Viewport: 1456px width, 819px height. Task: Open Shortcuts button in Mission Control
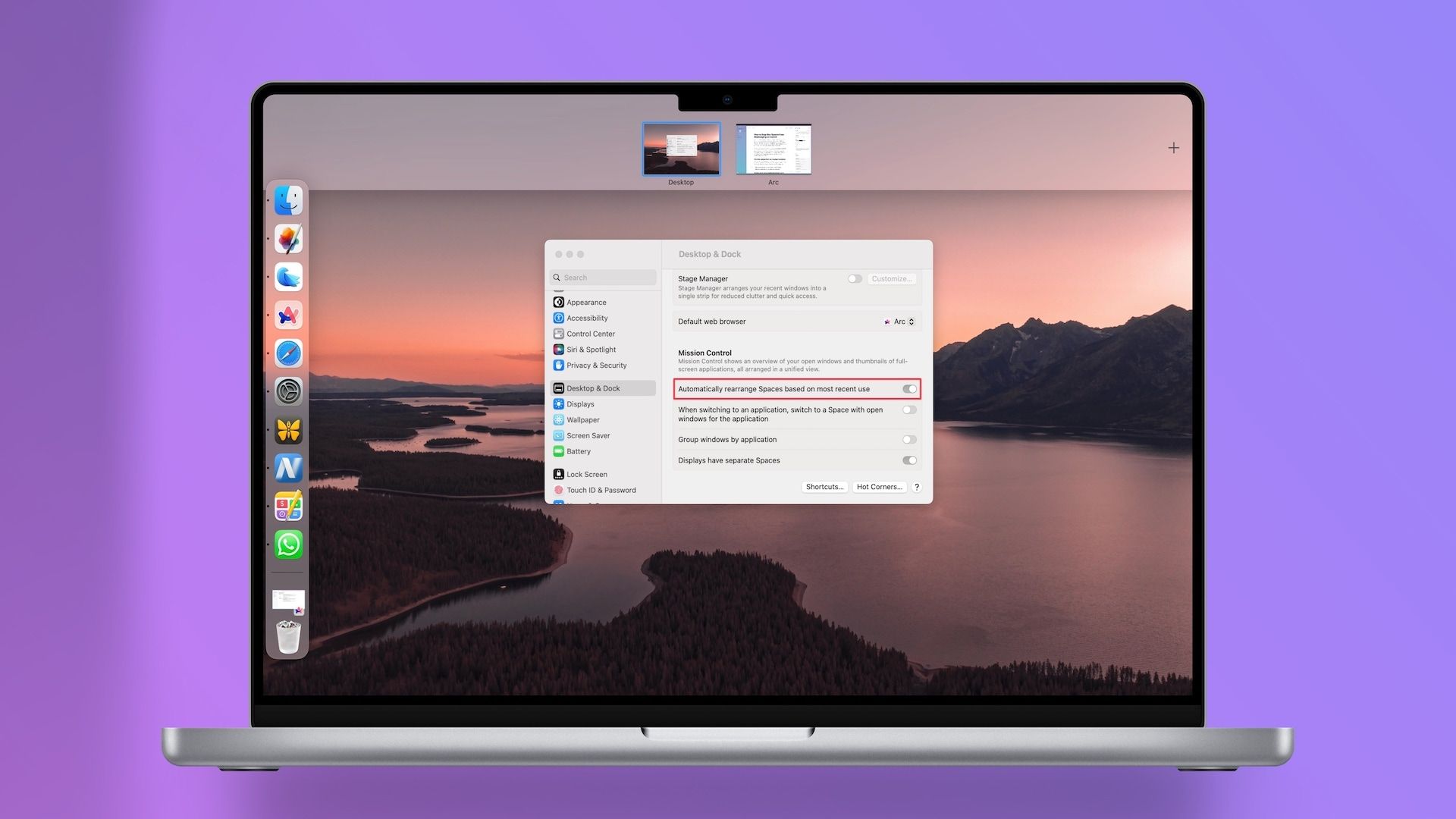pyautogui.click(x=822, y=487)
